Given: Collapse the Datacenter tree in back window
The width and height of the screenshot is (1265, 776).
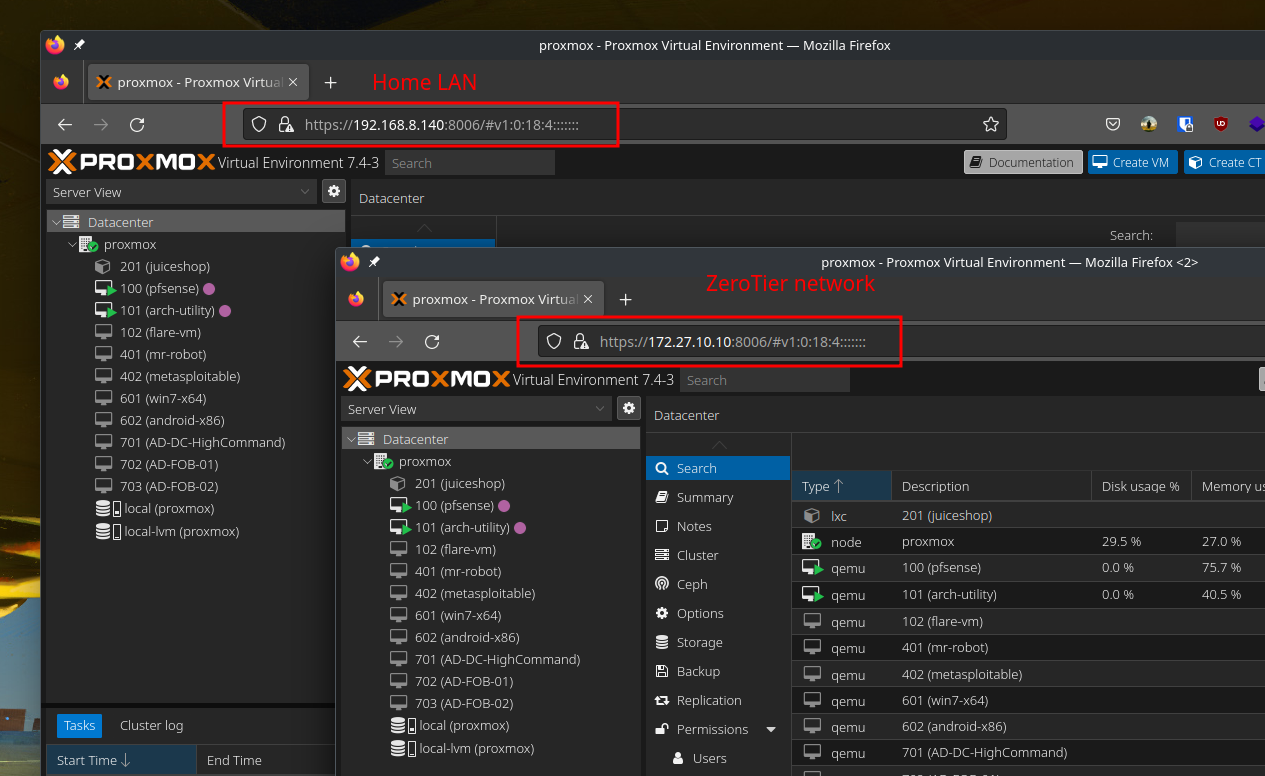Looking at the screenshot, I should (x=54, y=222).
